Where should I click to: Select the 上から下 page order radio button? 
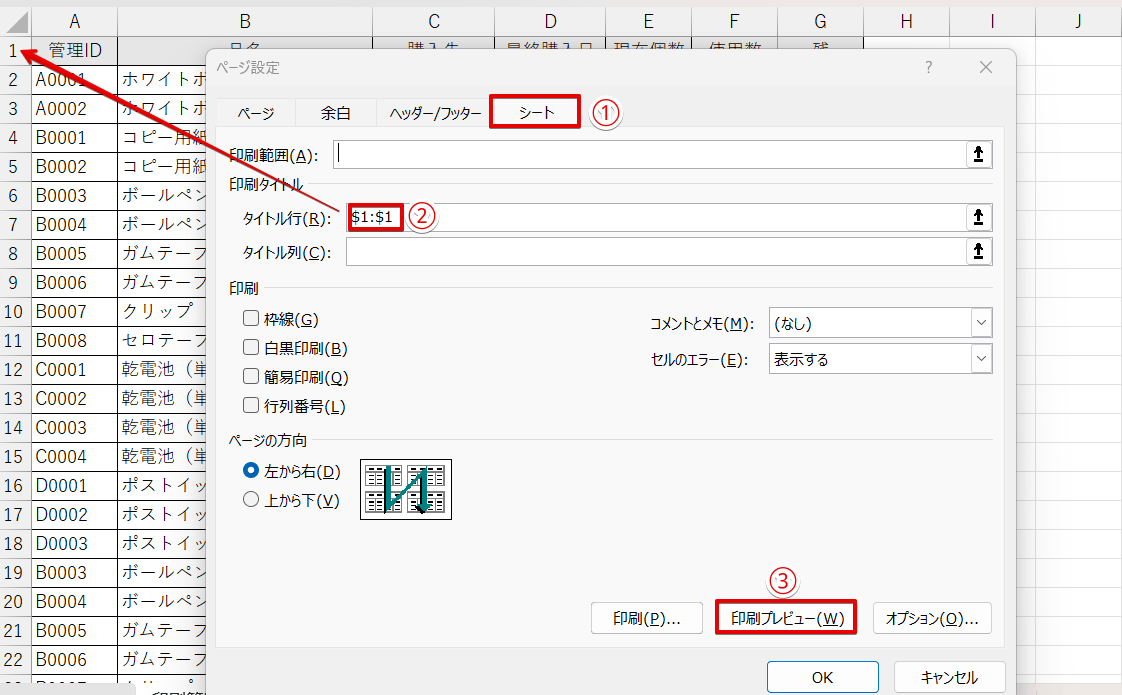tap(251, 500)
